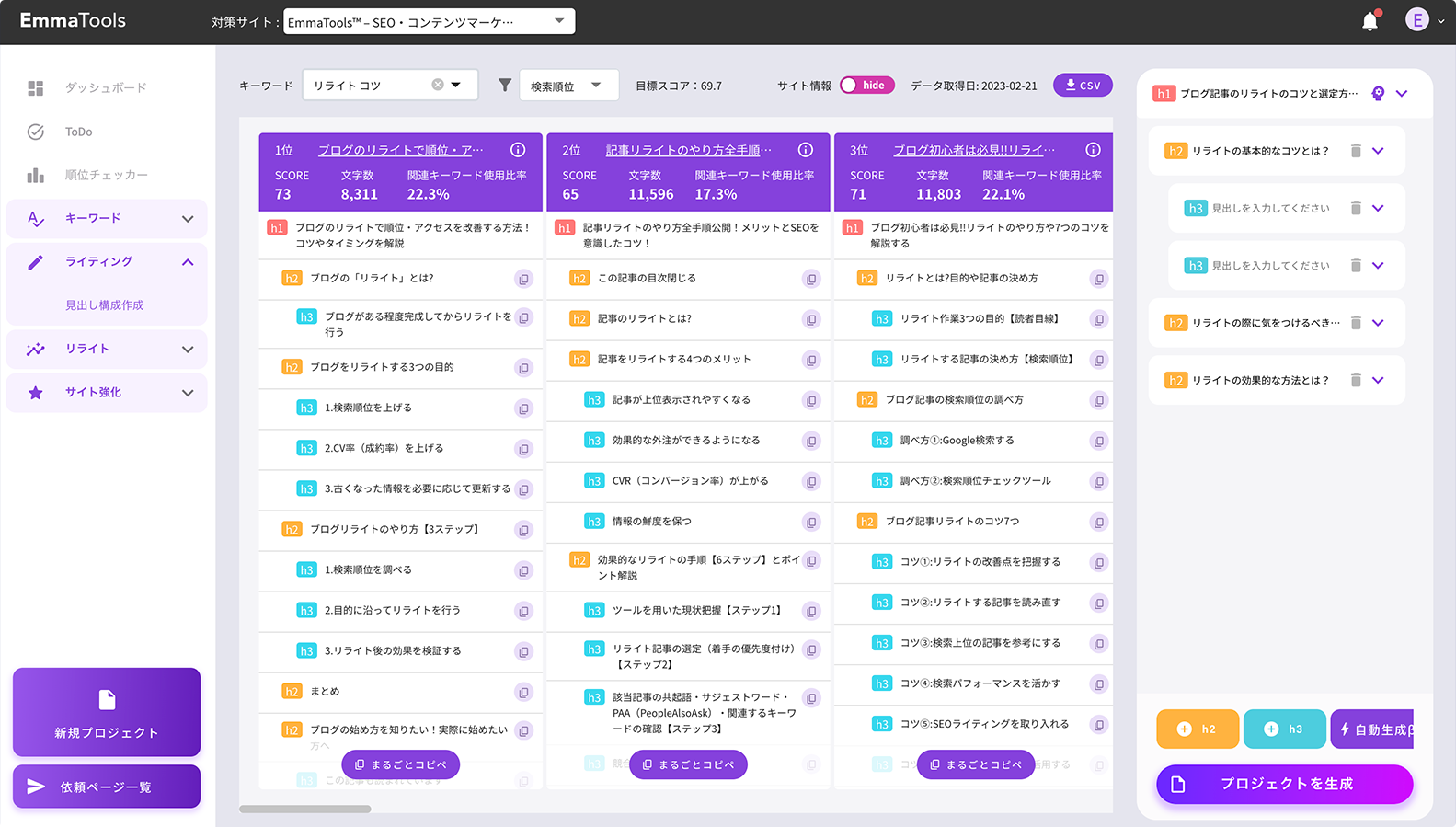Collapse the ライティング sidebar section
This screenshot has width=1456, height=827.
click(x=188, y=262)
